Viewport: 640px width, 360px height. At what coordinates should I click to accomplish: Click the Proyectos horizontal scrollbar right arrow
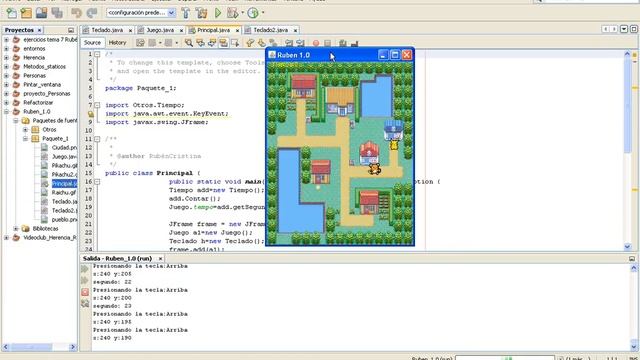(73, 347)
